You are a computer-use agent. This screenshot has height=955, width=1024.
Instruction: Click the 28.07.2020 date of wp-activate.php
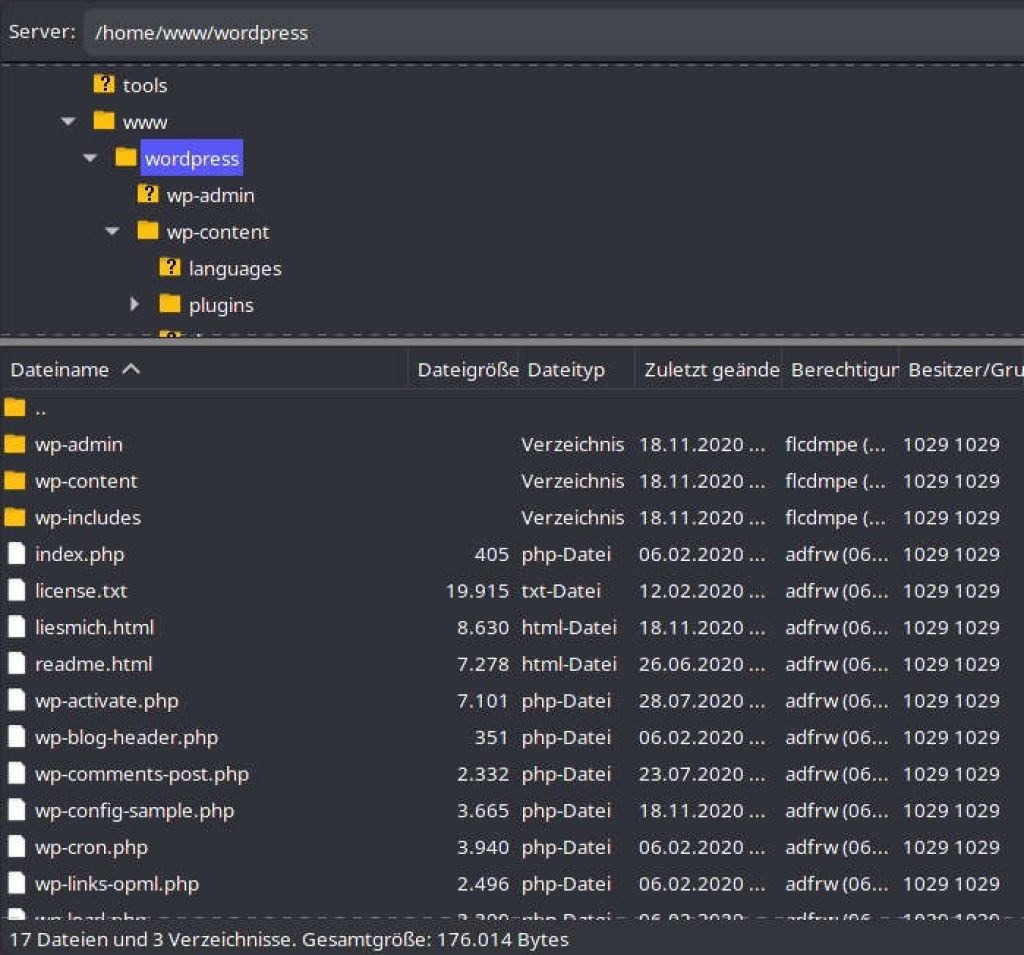(702, 701)
